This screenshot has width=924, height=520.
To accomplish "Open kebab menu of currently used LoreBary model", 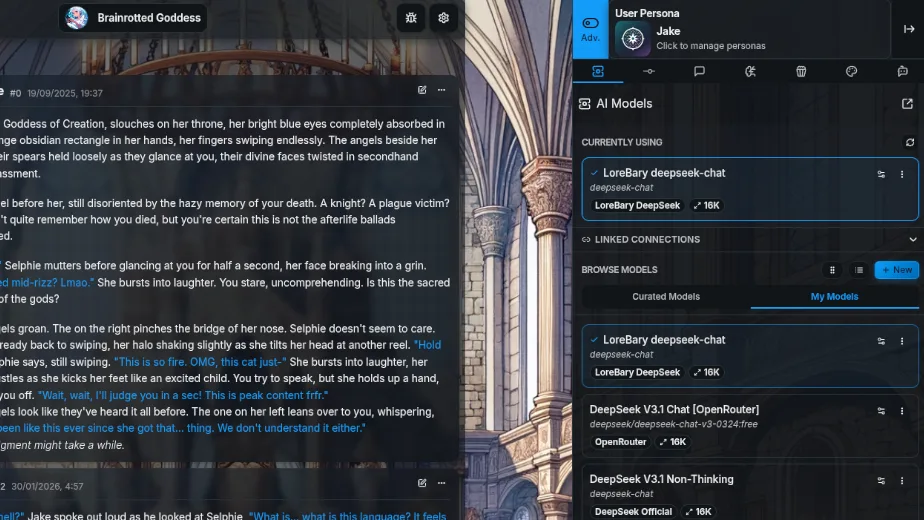I will (x=902, y=174).
